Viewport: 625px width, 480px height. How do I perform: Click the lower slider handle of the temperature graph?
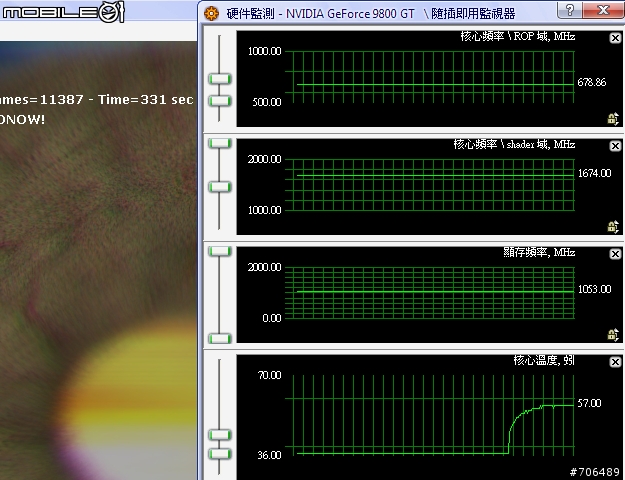tap(220, 454)
